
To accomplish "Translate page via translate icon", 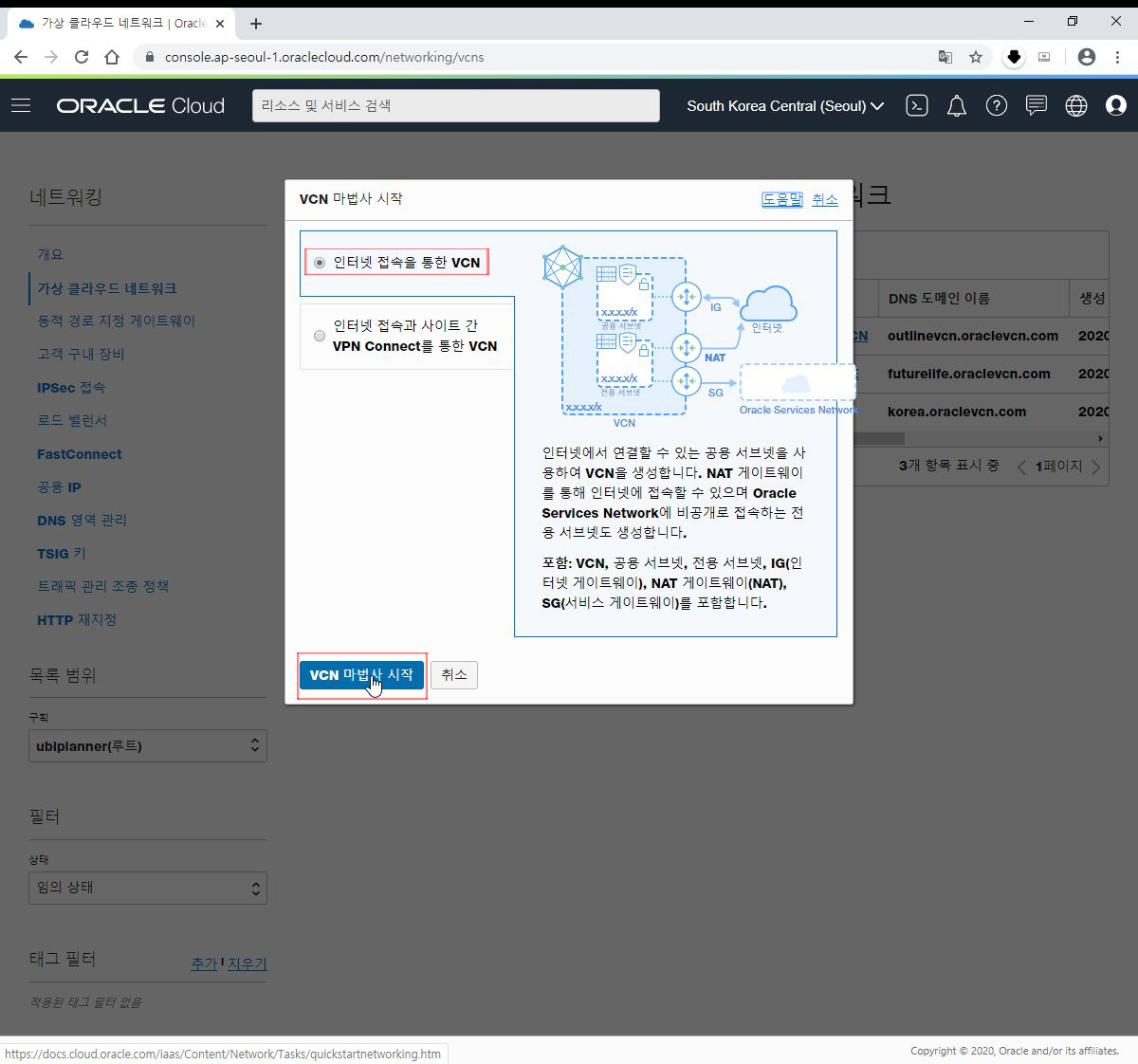I will (x=945, y=57).
